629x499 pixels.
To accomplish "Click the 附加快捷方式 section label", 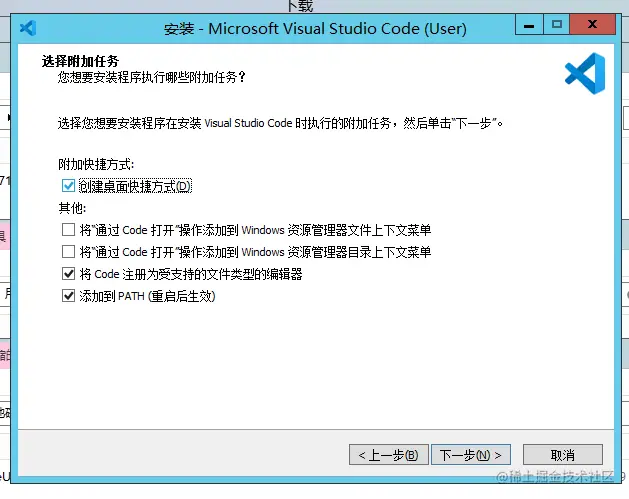I will [x=96, y=164].
